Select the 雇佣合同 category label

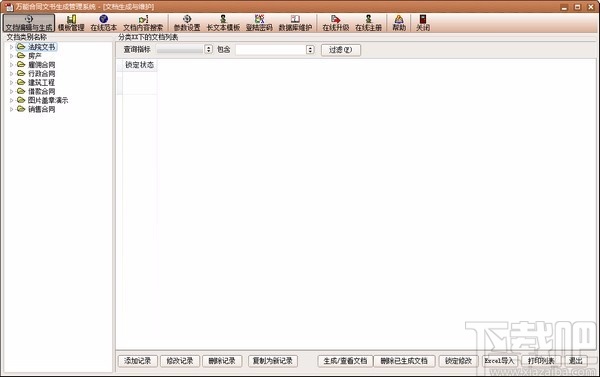[x=42, y=65]
